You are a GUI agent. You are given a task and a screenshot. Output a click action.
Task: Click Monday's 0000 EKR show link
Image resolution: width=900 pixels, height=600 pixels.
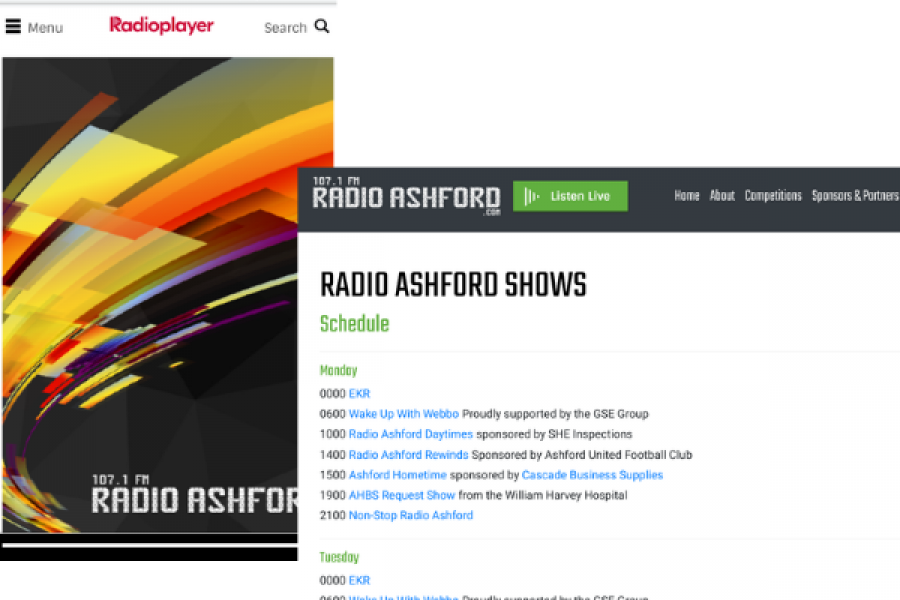point(359,394)
